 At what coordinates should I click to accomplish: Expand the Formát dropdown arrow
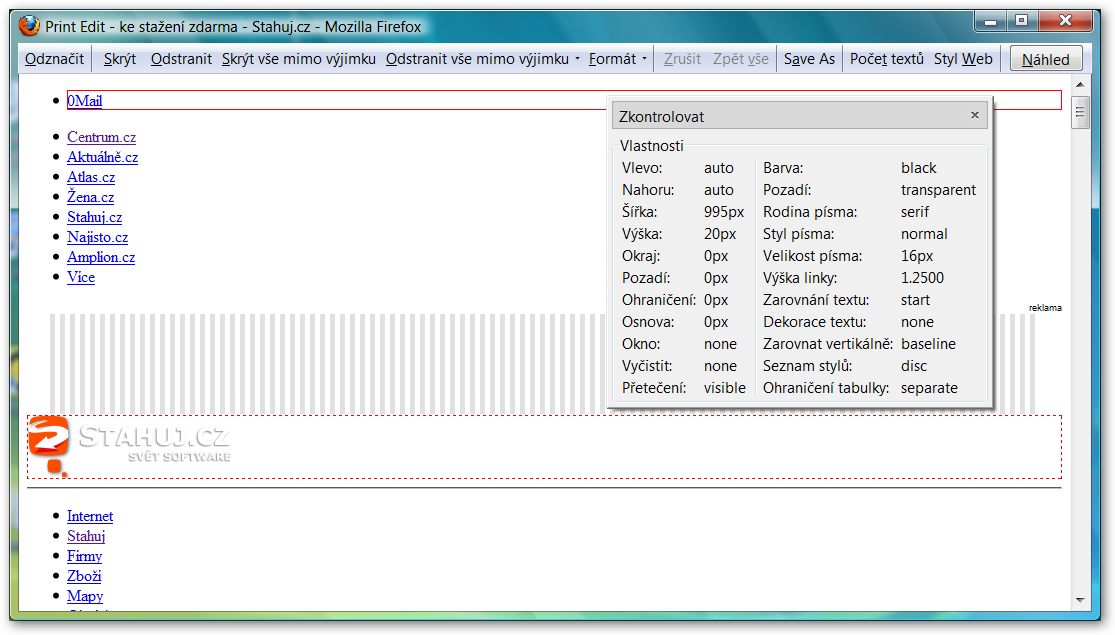[x=644, y=59]
